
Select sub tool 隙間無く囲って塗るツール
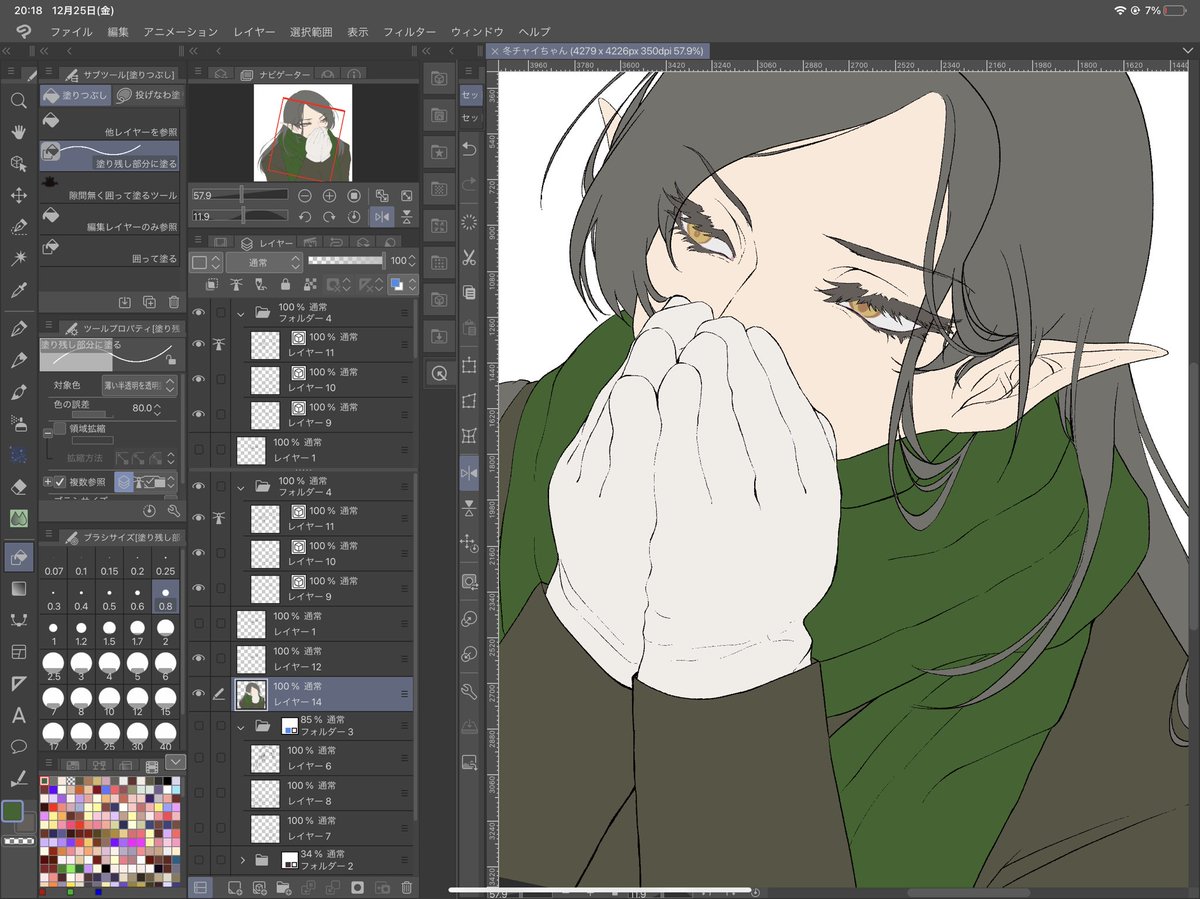[110, 187]
